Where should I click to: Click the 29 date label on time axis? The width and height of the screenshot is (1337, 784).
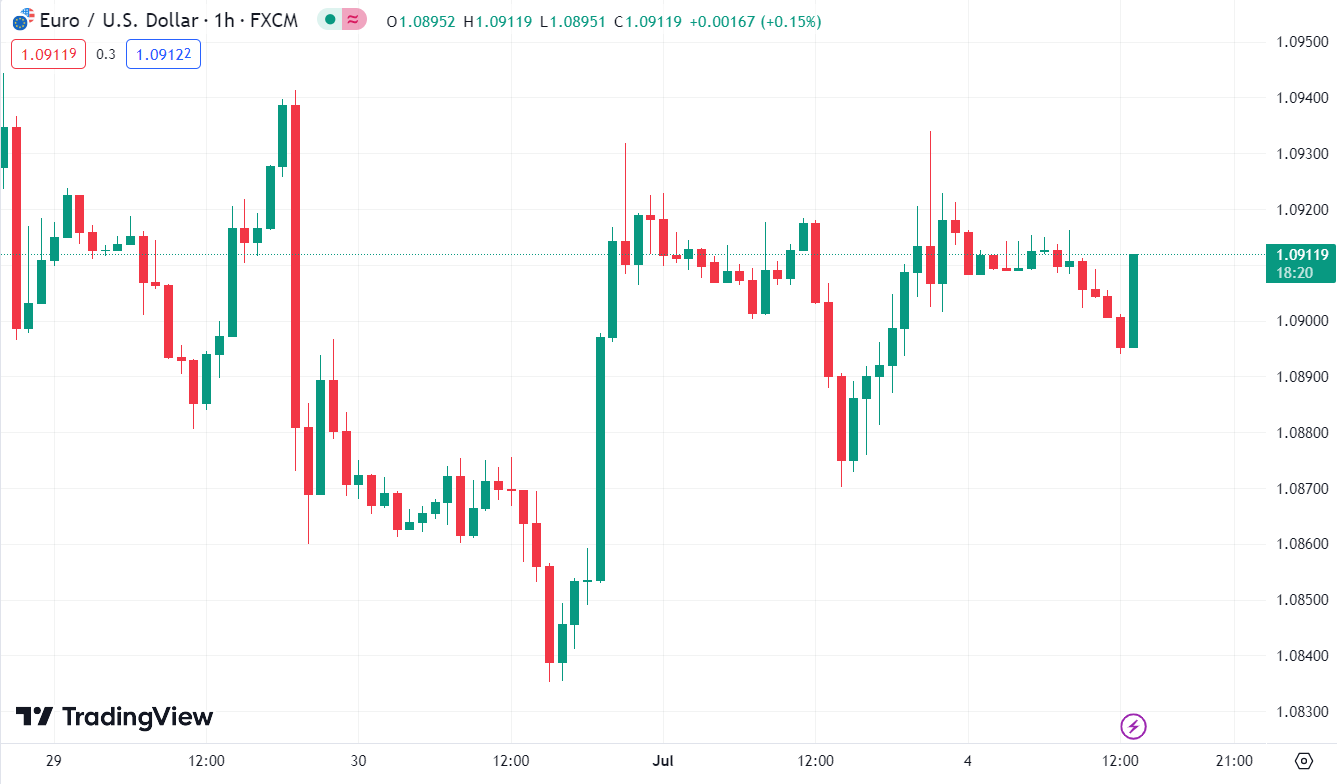[x=54, y=761]
